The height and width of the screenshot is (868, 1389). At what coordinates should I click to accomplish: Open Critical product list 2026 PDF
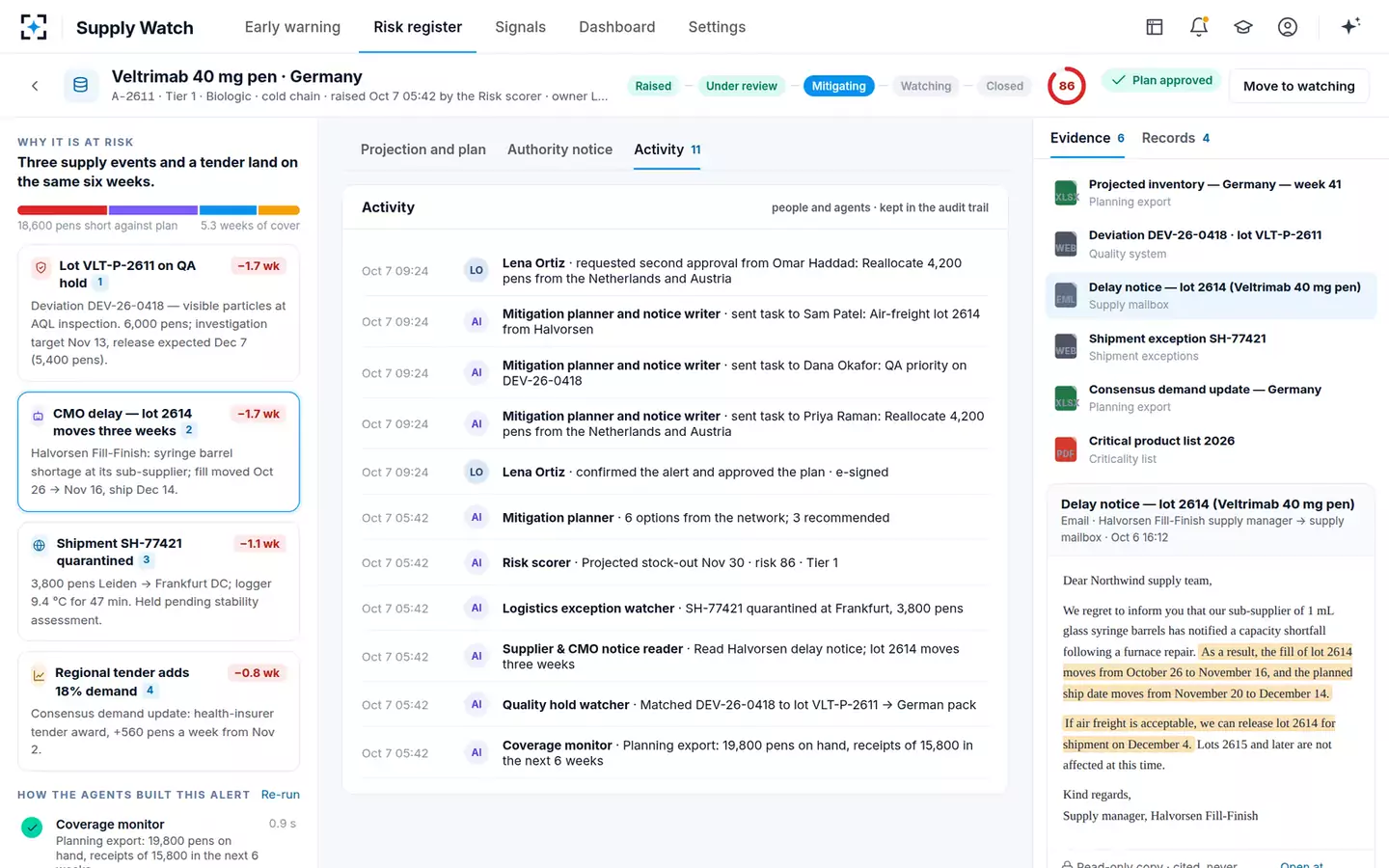click(x=1211, y=449)
